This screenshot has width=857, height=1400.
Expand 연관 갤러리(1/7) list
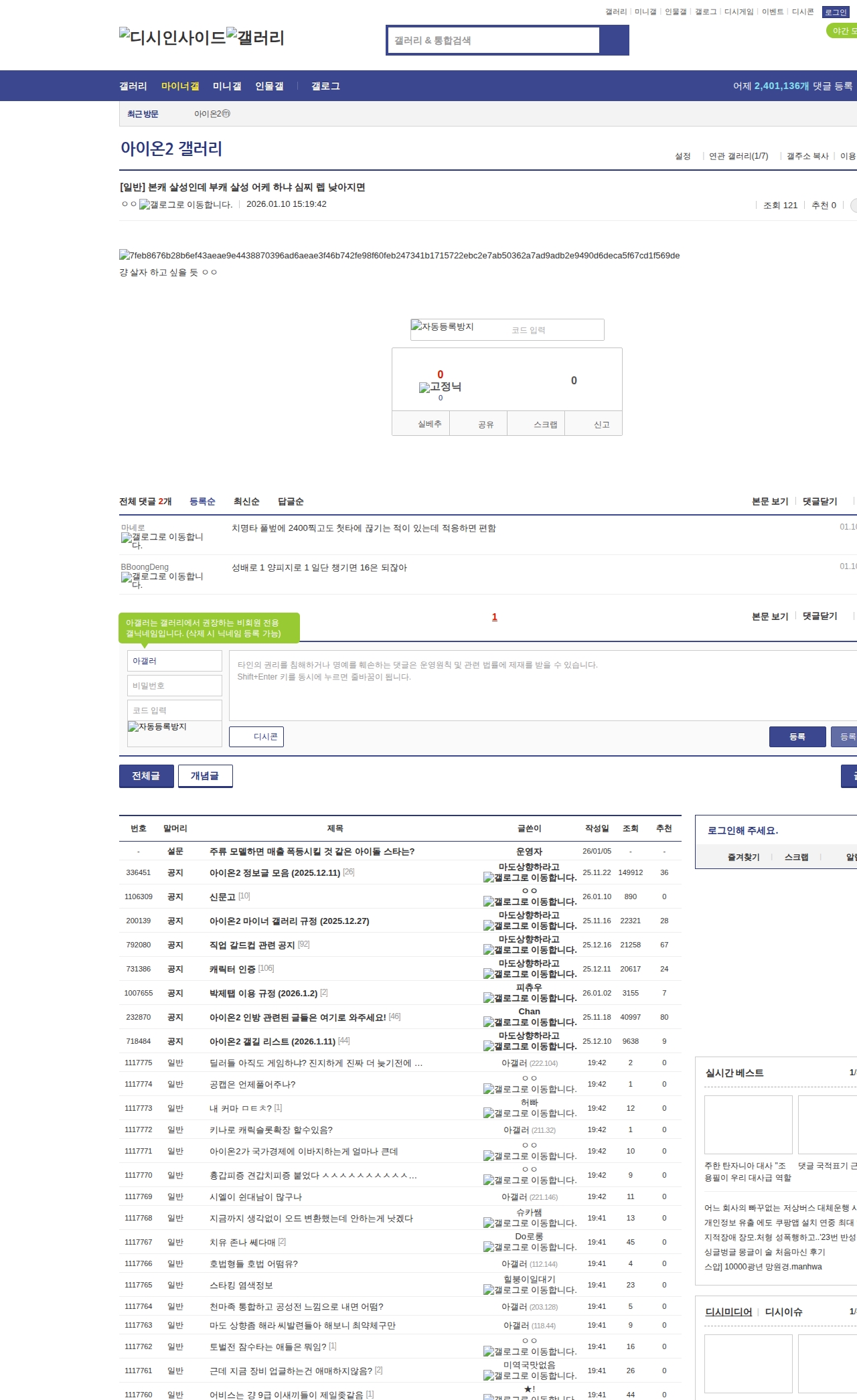738,156
